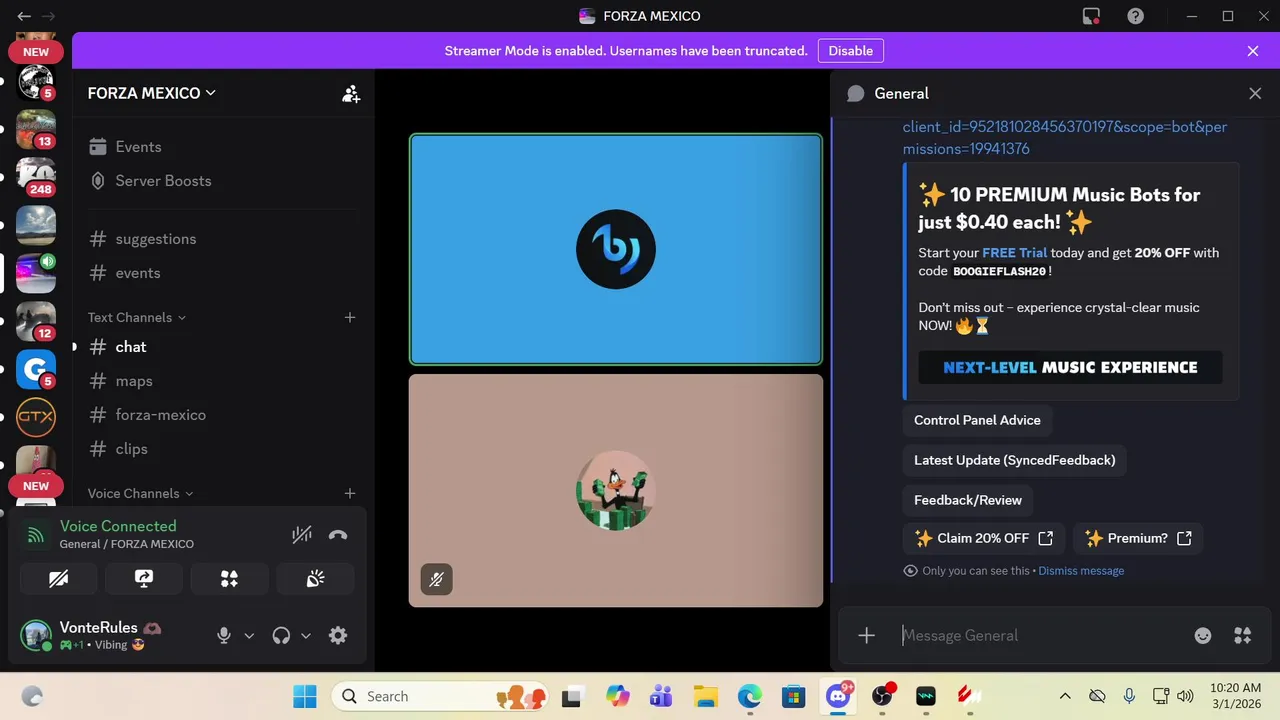
Task: Toggle Share Your Screen
Action: [x=144, y=579]
